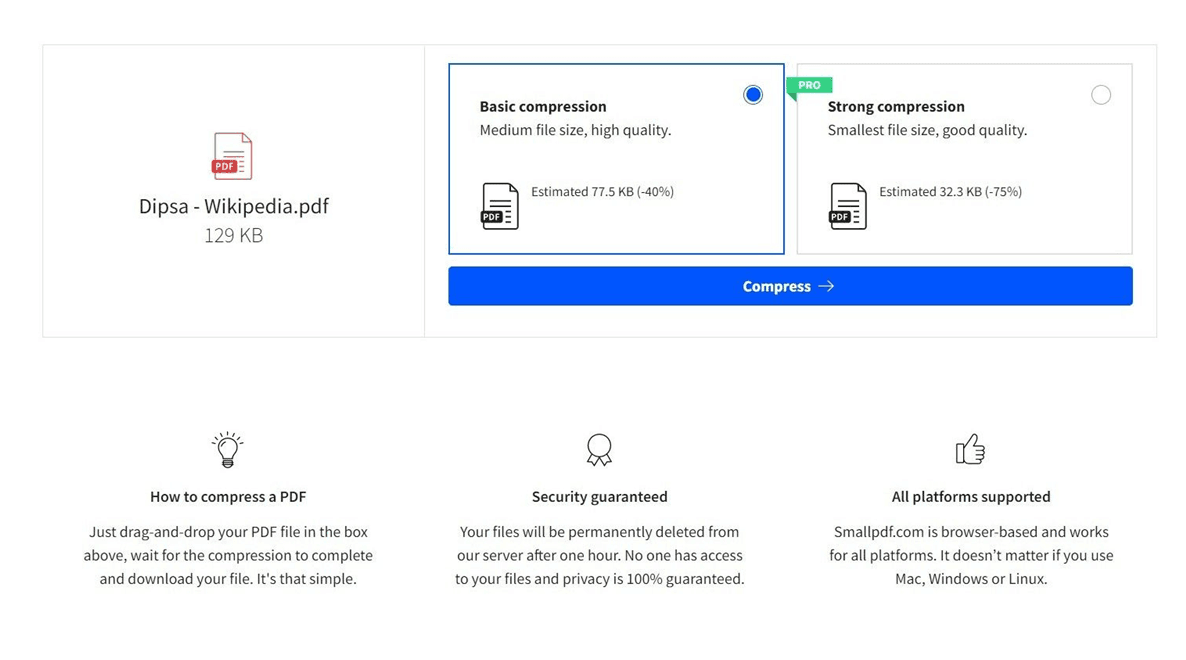This screenshot has height=660, width=1186.
Task: Click 'Estimated 32.3 KB (-75%)' text
Action: tap(950, 191)
